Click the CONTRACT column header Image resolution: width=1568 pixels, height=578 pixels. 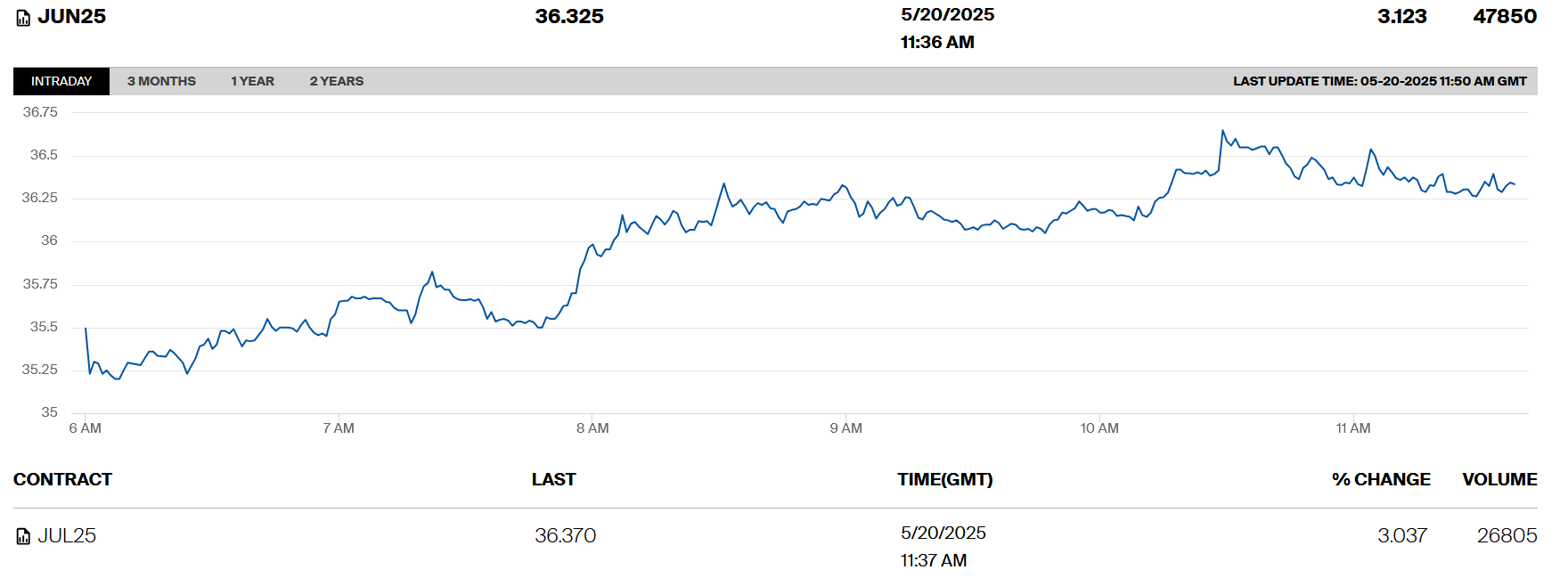point(62,479)
